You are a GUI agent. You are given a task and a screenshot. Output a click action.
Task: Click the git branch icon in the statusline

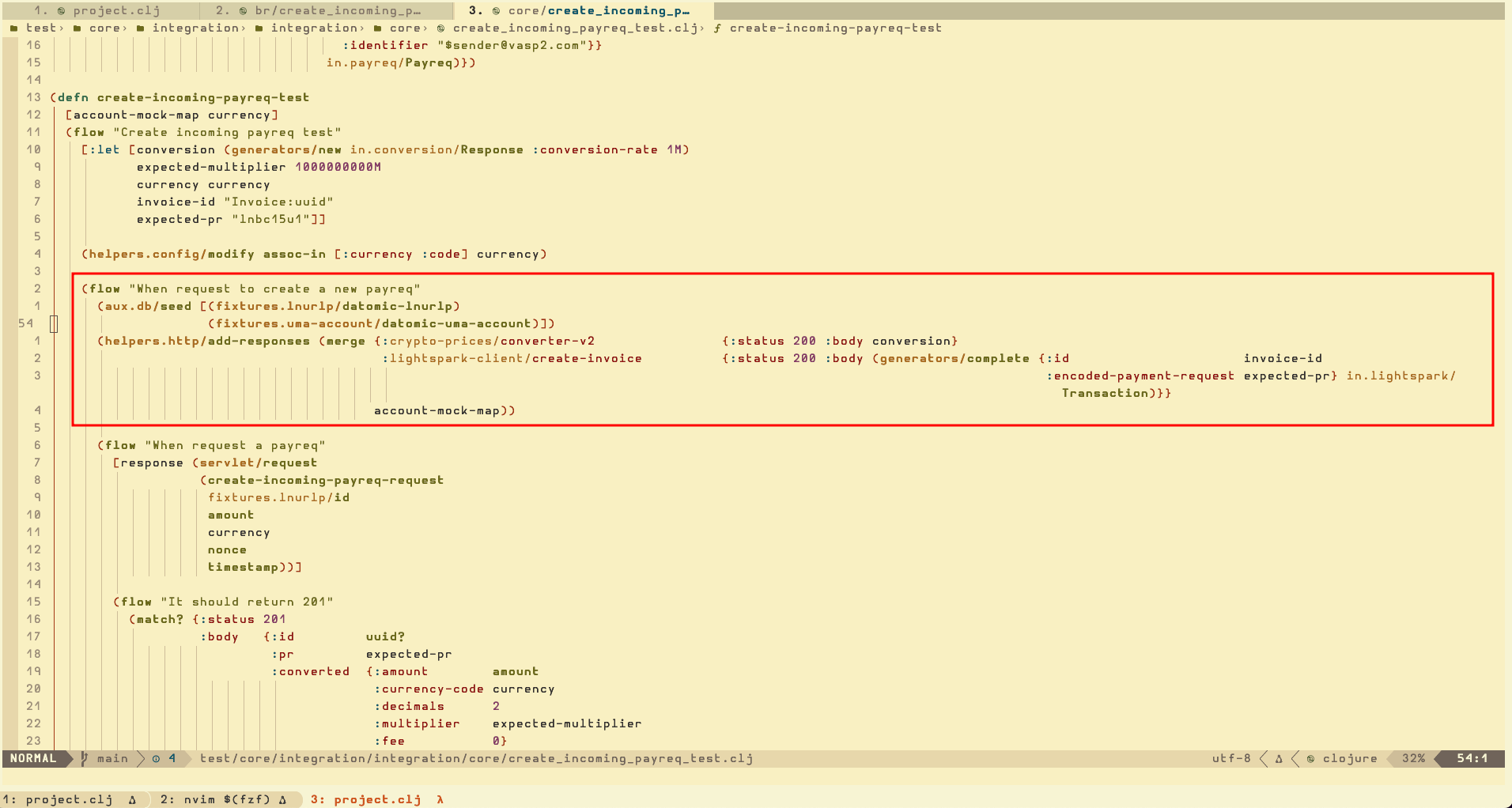pyautogui.click(x=84, y=759)
